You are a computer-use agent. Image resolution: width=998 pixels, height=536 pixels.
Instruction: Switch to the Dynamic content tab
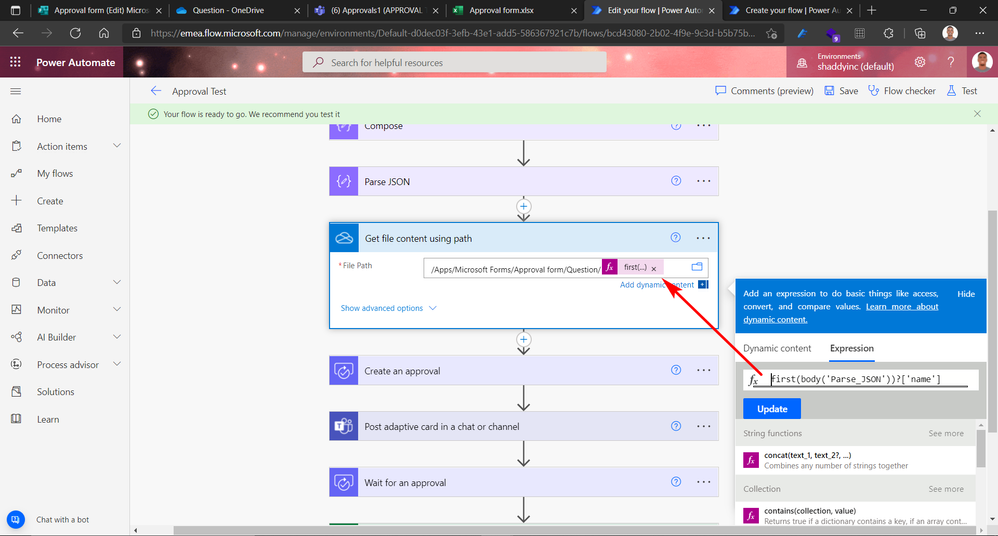[777, 348]
